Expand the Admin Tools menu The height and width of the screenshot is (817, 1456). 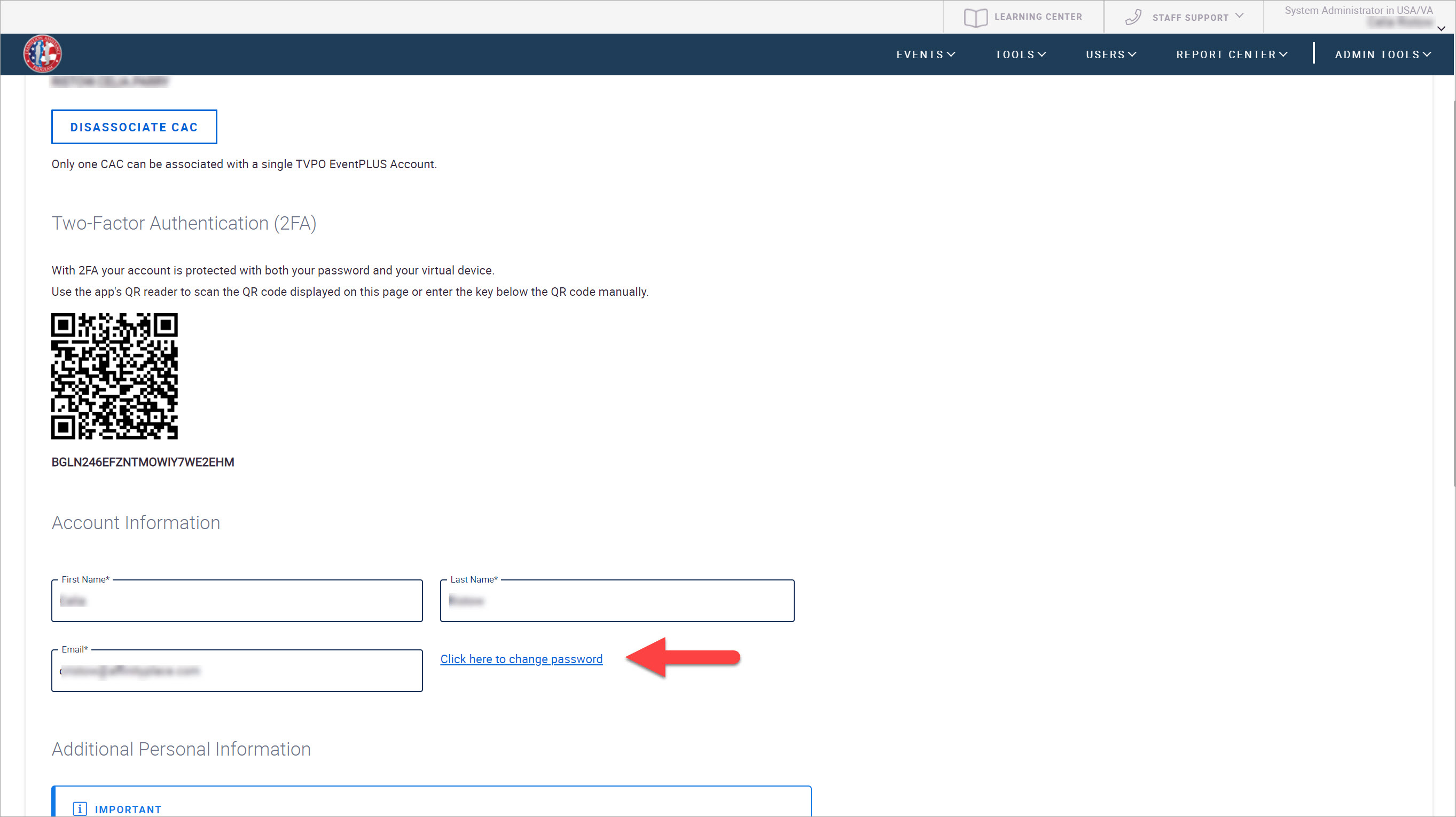1382,55
